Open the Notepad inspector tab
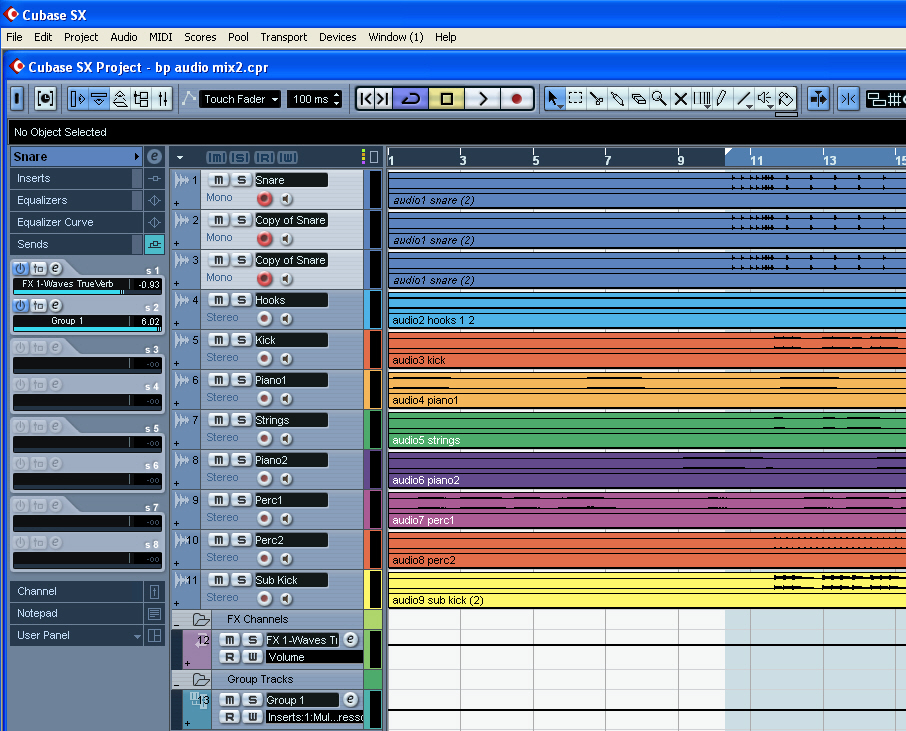This screenshot has height=731, width=906. coord(76,614)
